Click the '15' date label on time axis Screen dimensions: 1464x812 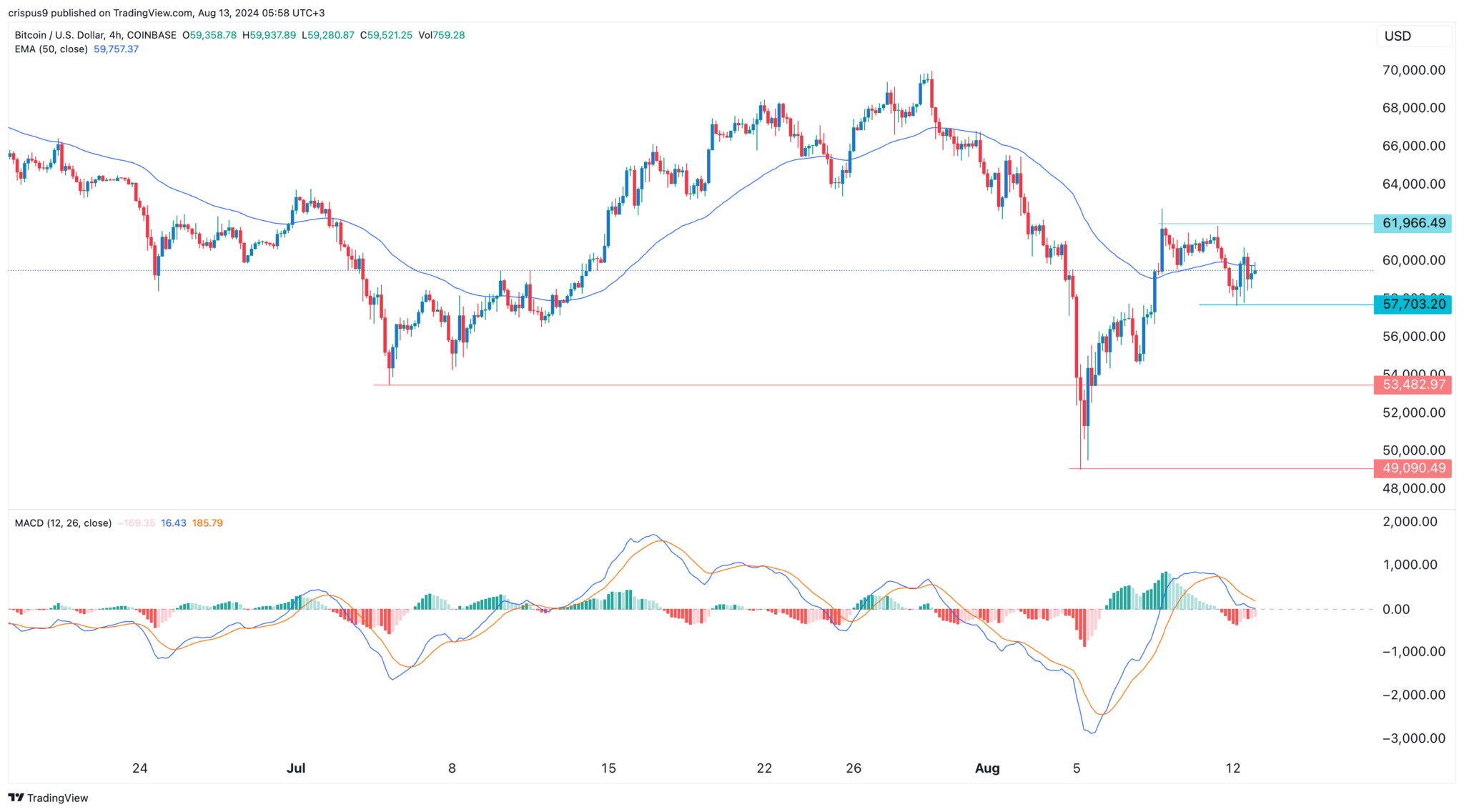point(608,768)
